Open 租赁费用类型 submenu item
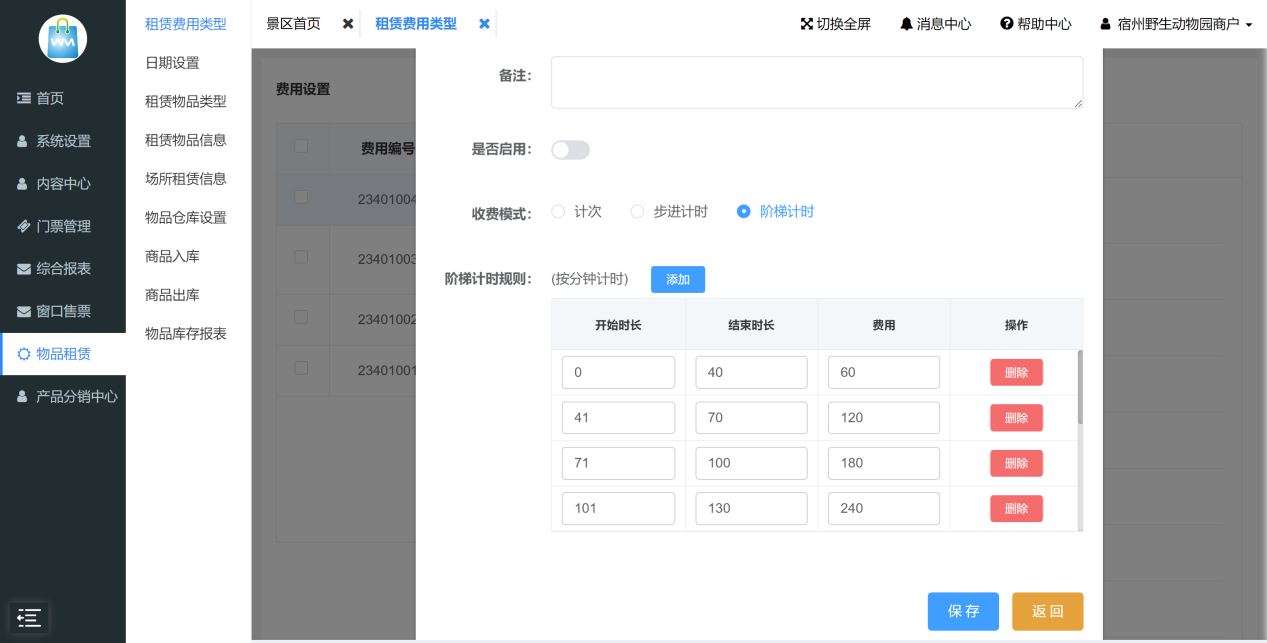 click(186, 24)
